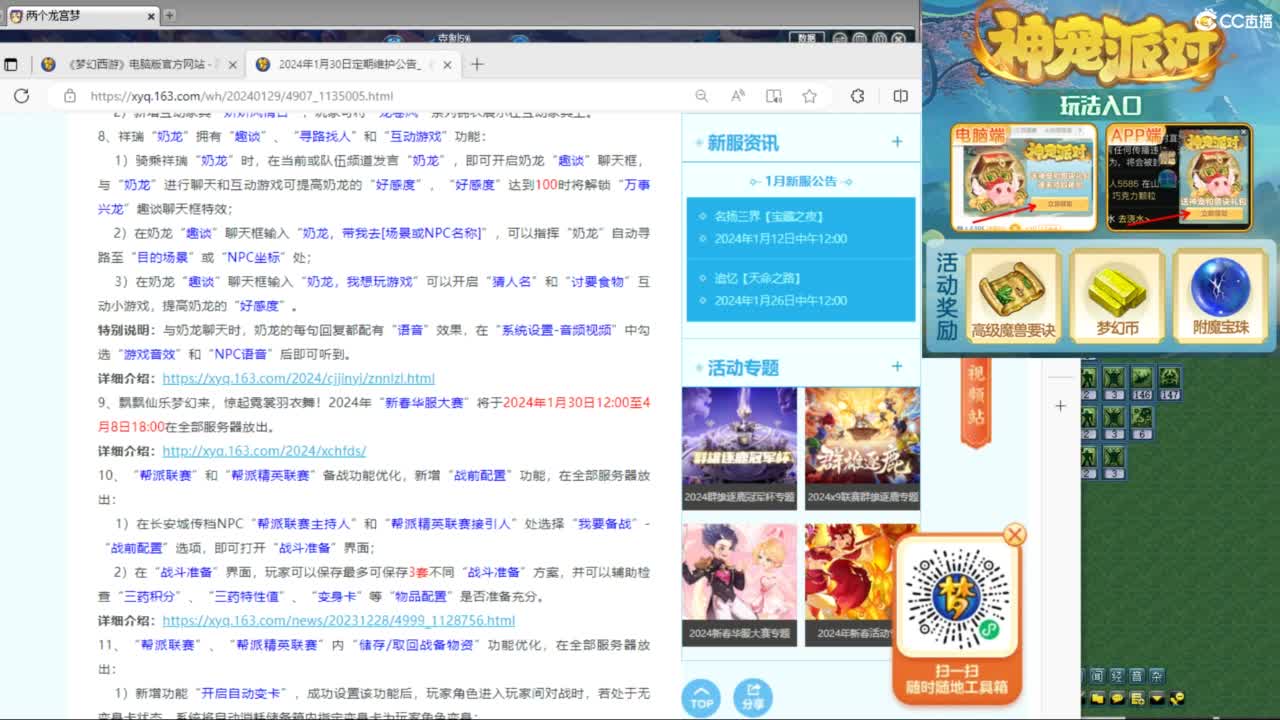1280x720 pixels.
Task: Select game buff icon labeled 147
Action: (1169, 382)
